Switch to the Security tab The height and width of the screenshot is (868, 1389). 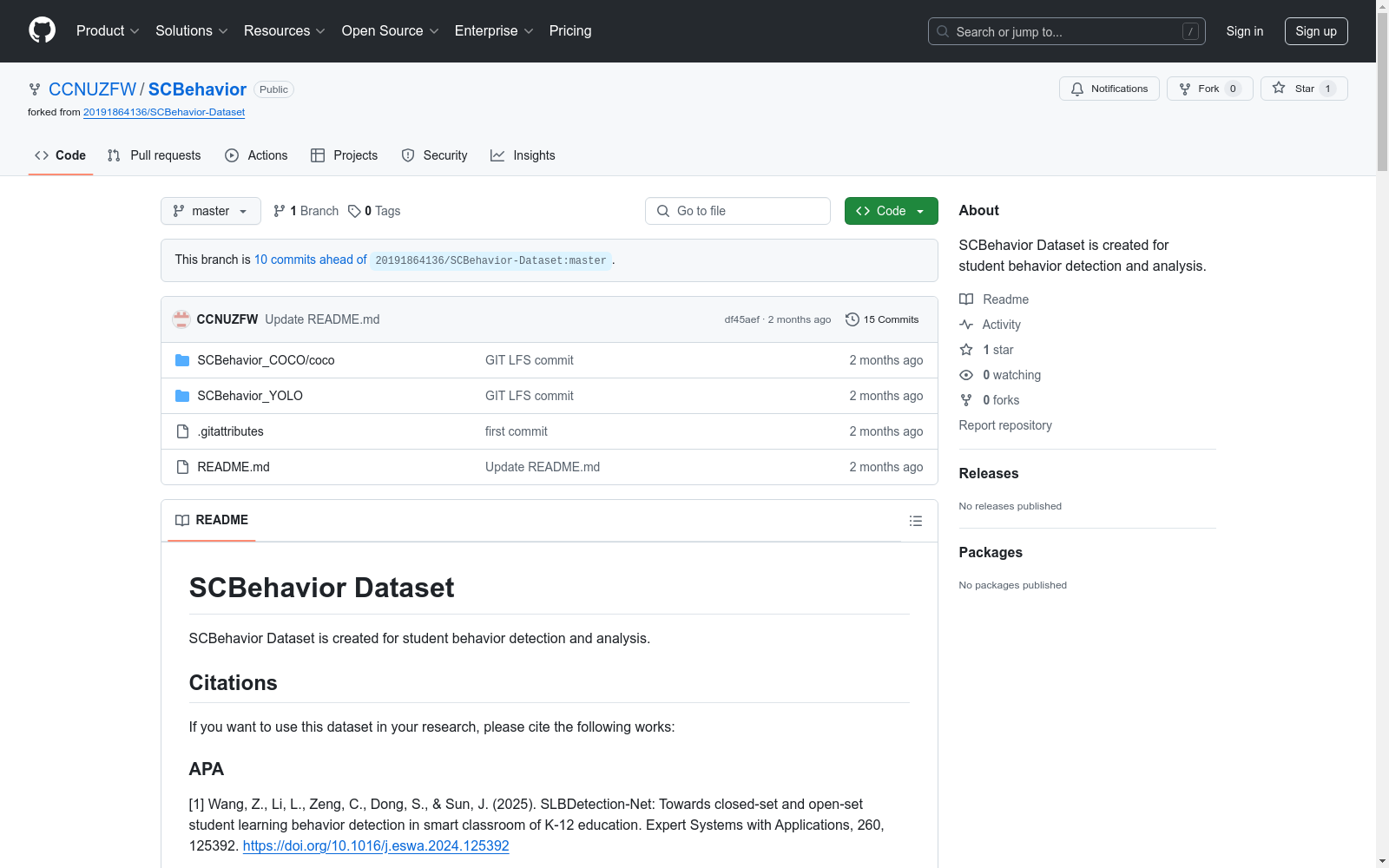[x=434, y=155]
